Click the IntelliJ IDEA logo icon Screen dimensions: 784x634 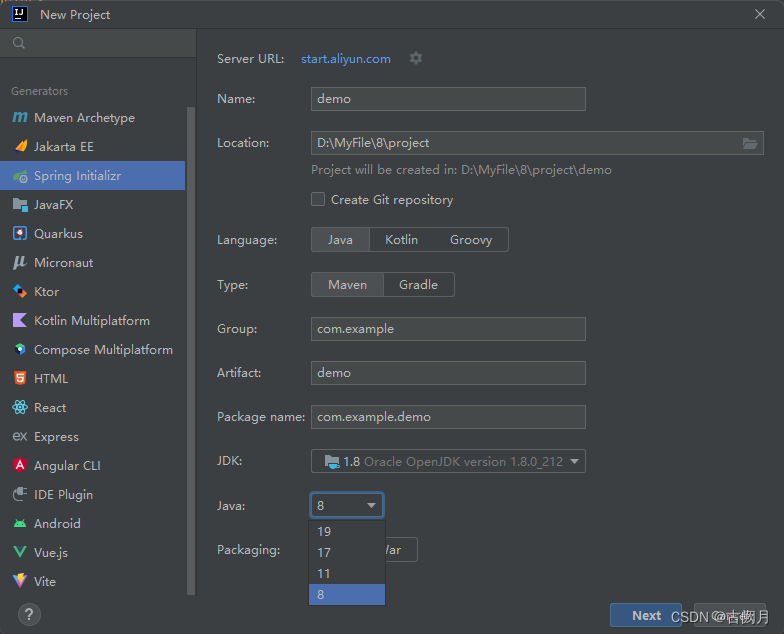point(20,14)
